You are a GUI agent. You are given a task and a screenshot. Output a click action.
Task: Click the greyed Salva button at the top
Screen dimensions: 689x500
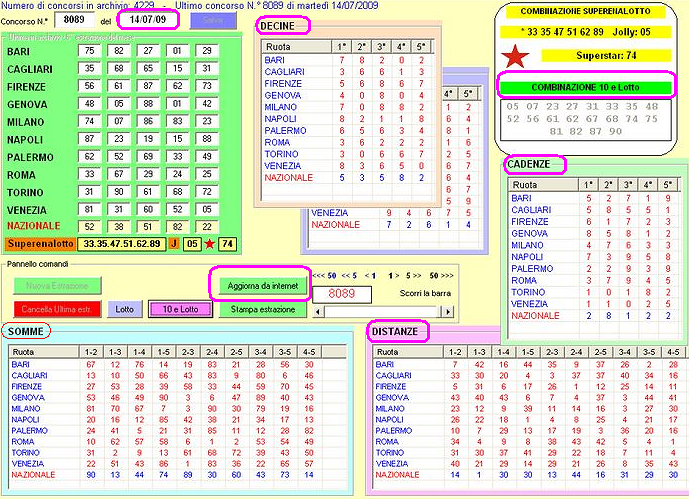(213, 20)
